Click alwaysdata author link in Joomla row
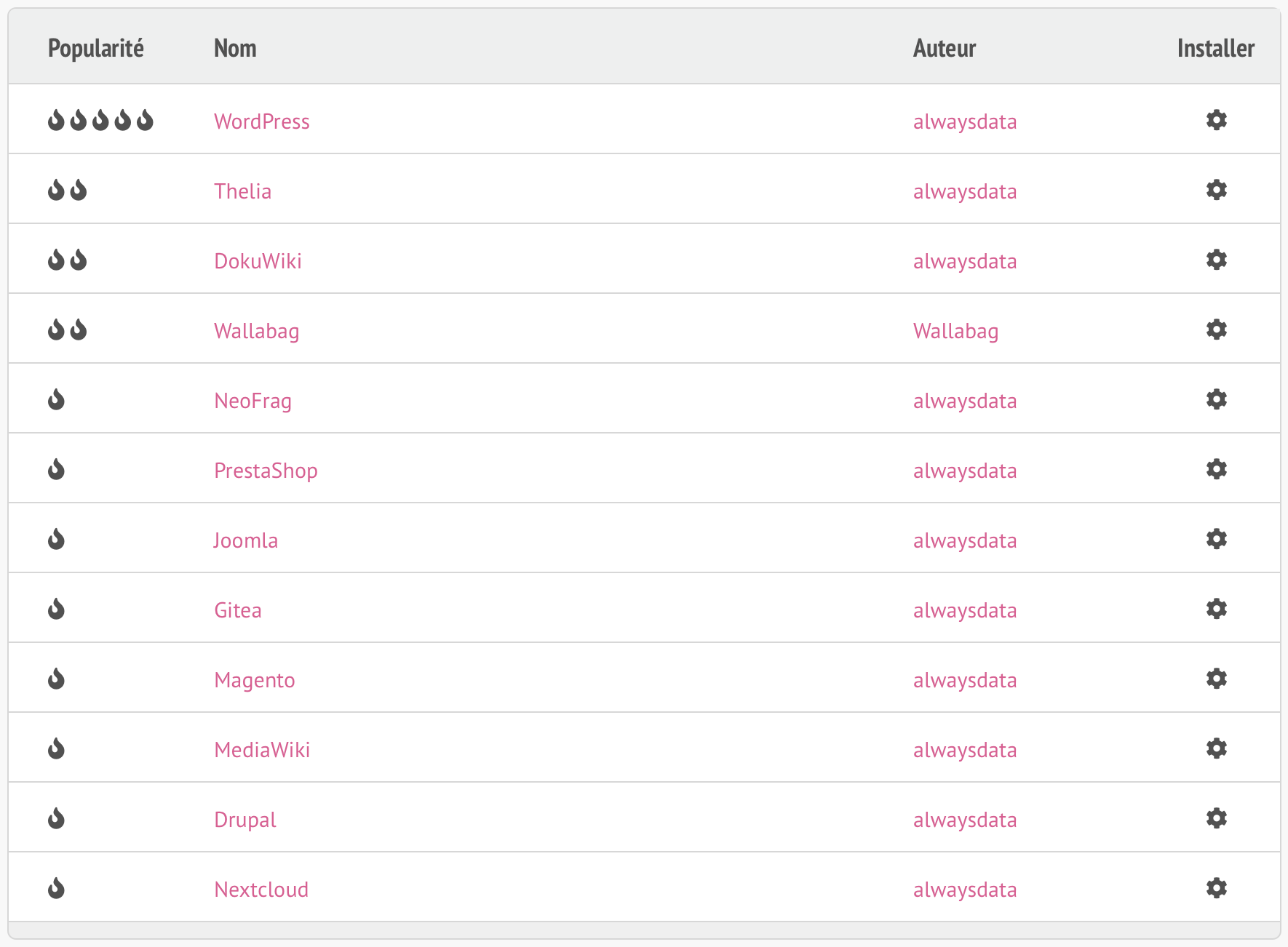The width and height of the screenshot is (1288, 947). coord(965,540)
